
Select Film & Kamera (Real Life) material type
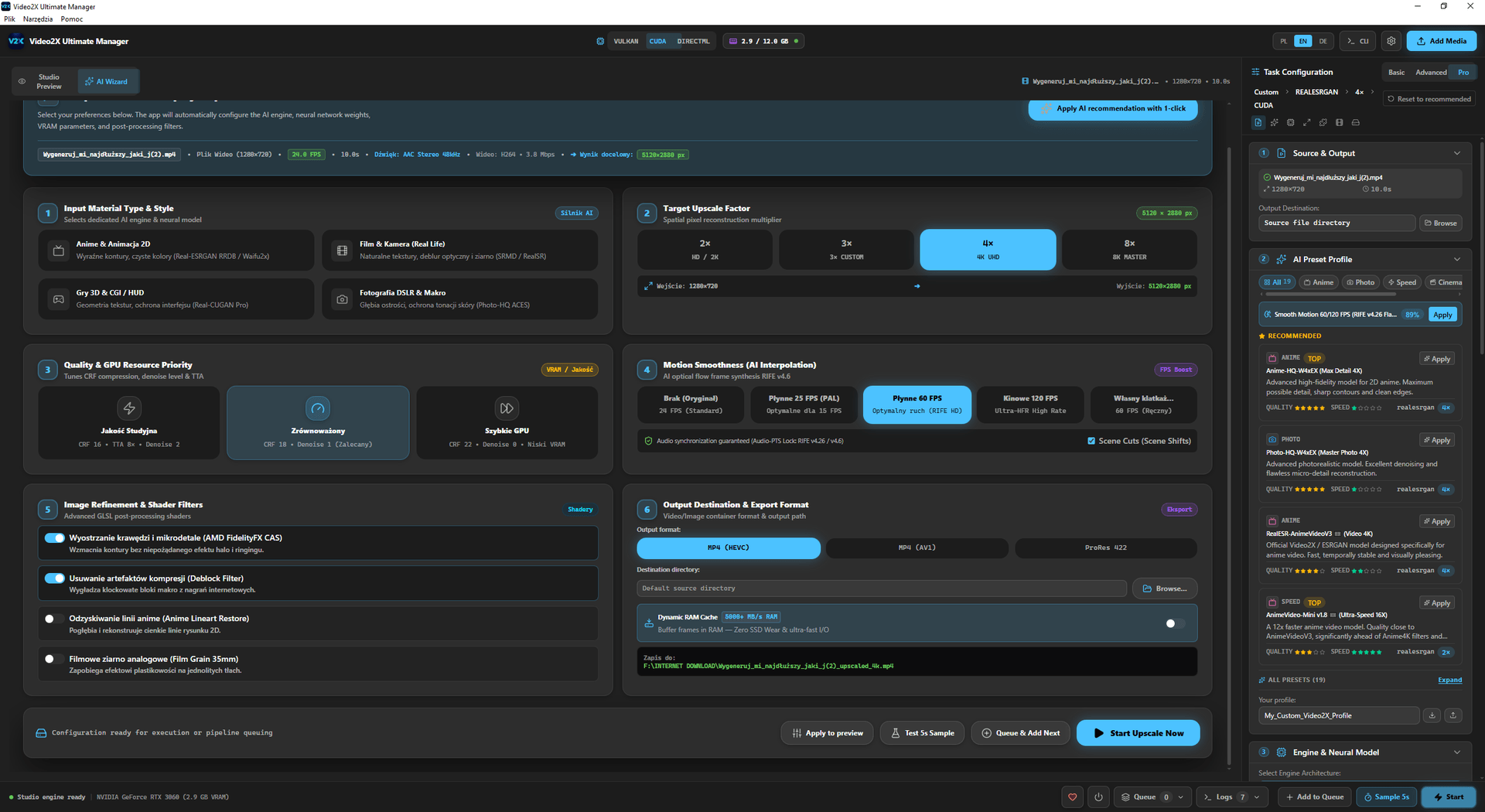coord(459,250)
